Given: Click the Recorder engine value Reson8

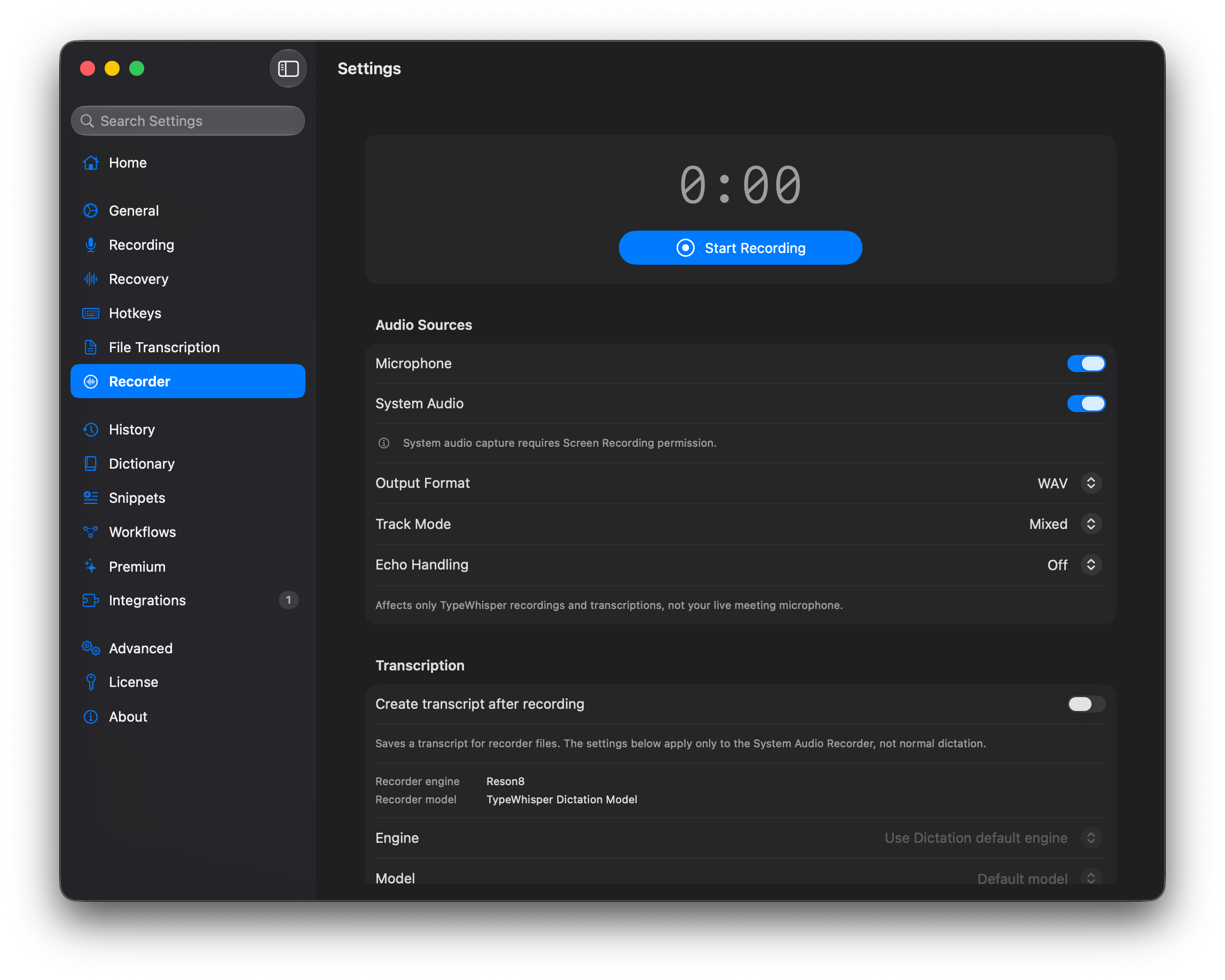Looking at the screenshot, I should (x=505, y=781).
